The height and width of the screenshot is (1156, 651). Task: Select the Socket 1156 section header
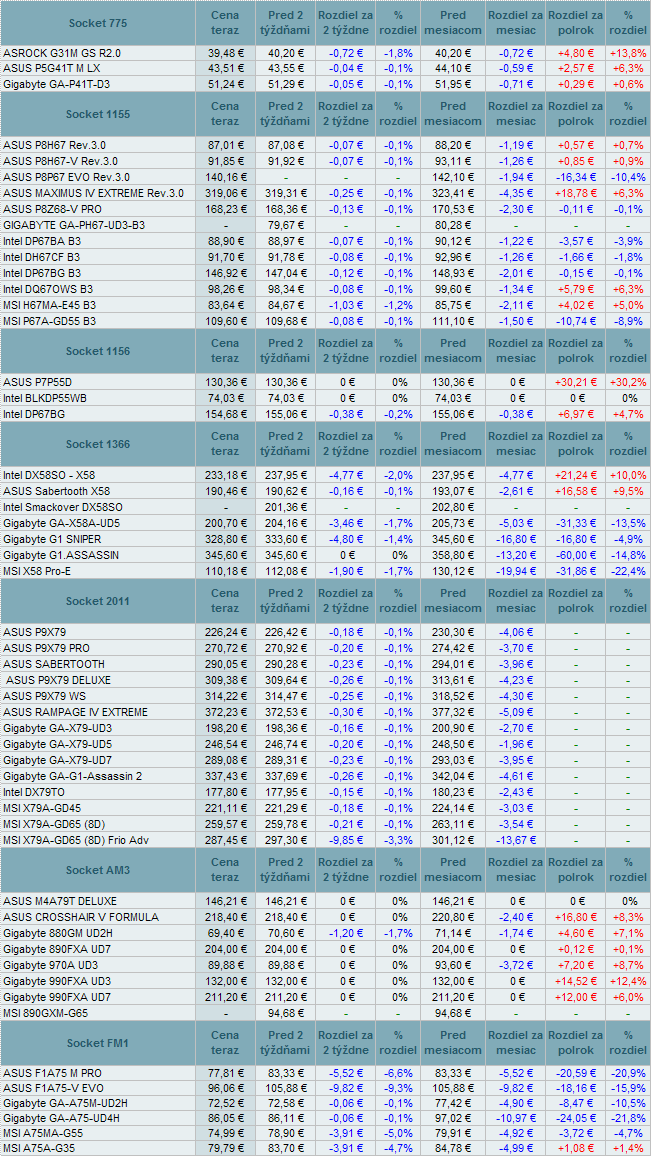tap(97, 351)
